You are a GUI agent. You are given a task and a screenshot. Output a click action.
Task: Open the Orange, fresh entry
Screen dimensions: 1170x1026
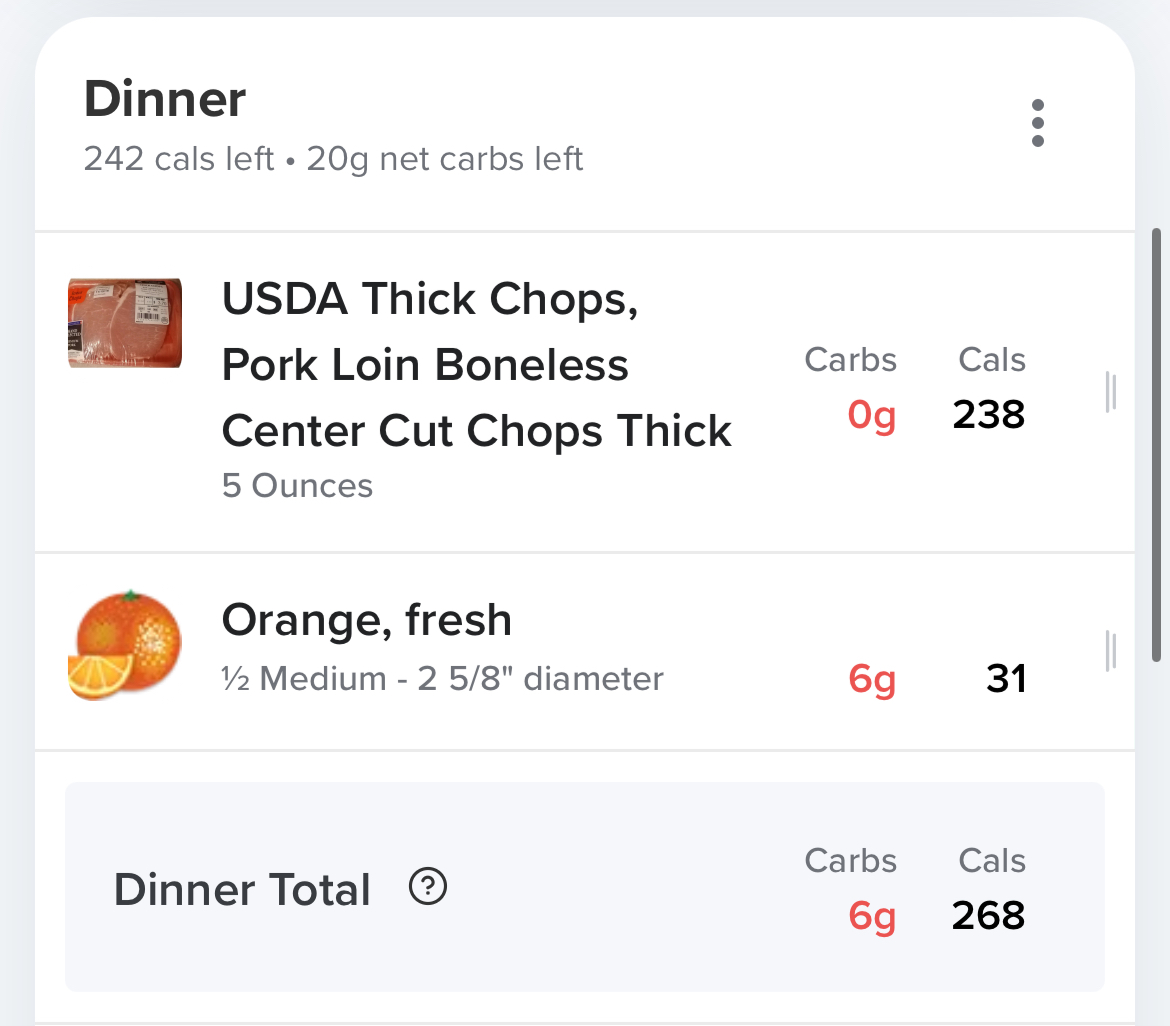366,620
